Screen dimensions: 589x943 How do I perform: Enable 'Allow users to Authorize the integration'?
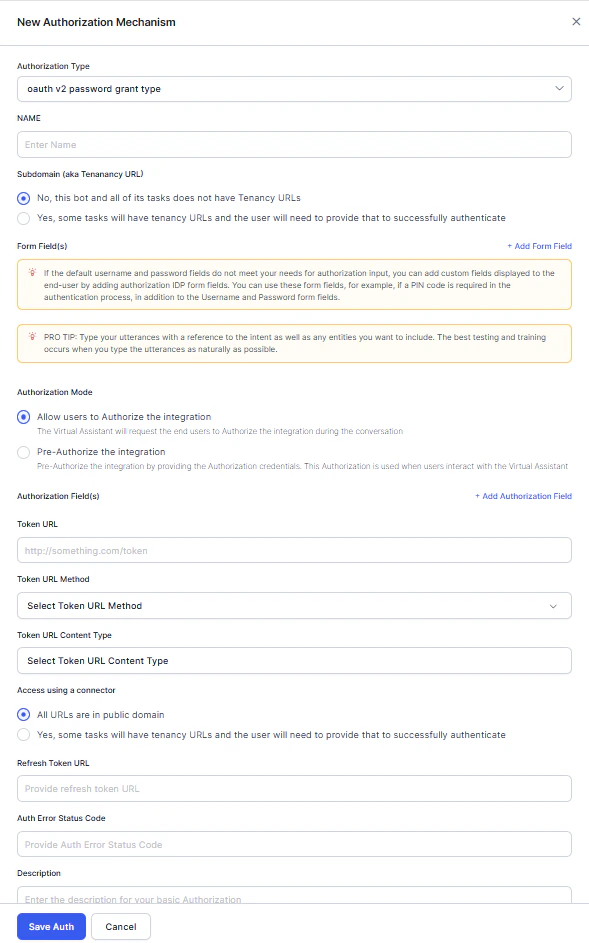[x=23, y=417]
